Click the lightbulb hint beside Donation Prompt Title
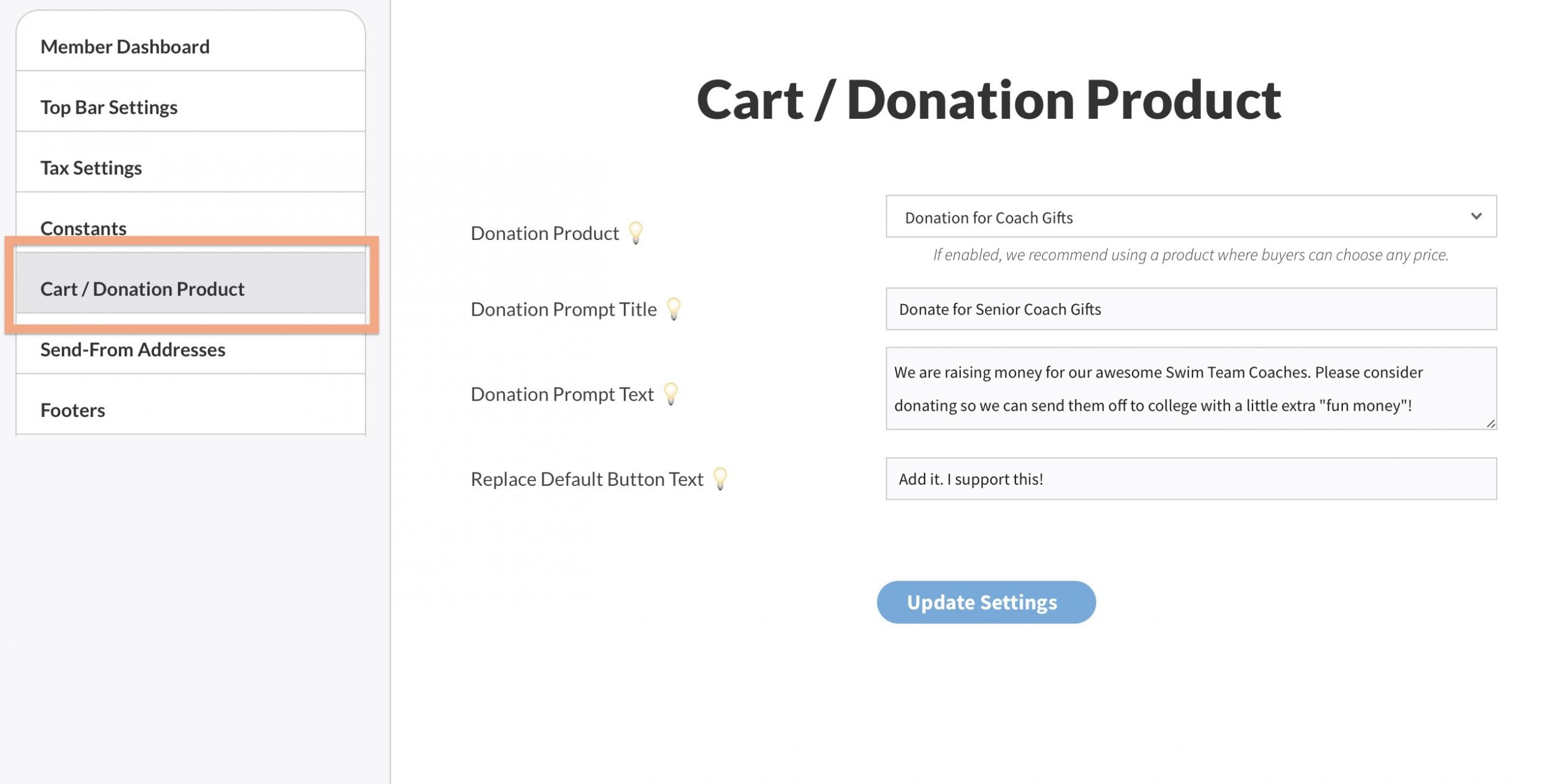Screen dimensions: 1552x784 pyautogui.click(x=674, y=309)
